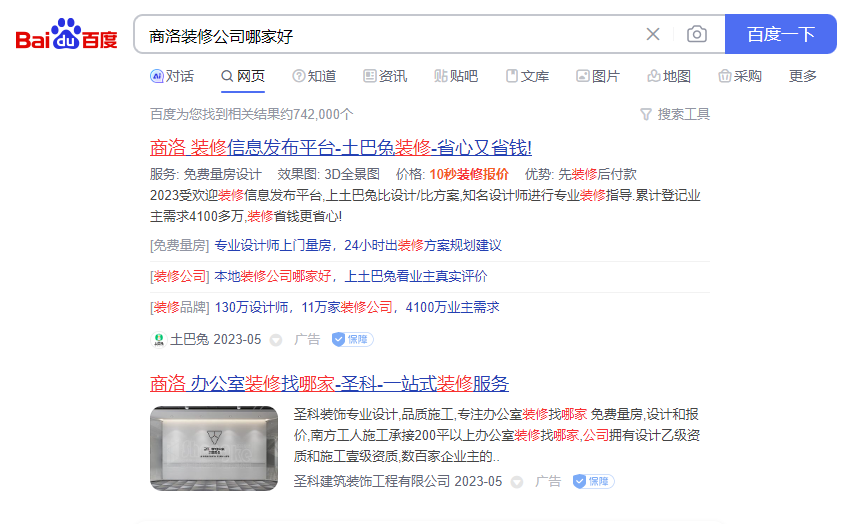Open the 知道 tab
Viewport: 862px width, 524px height.
tap(314, 76)
